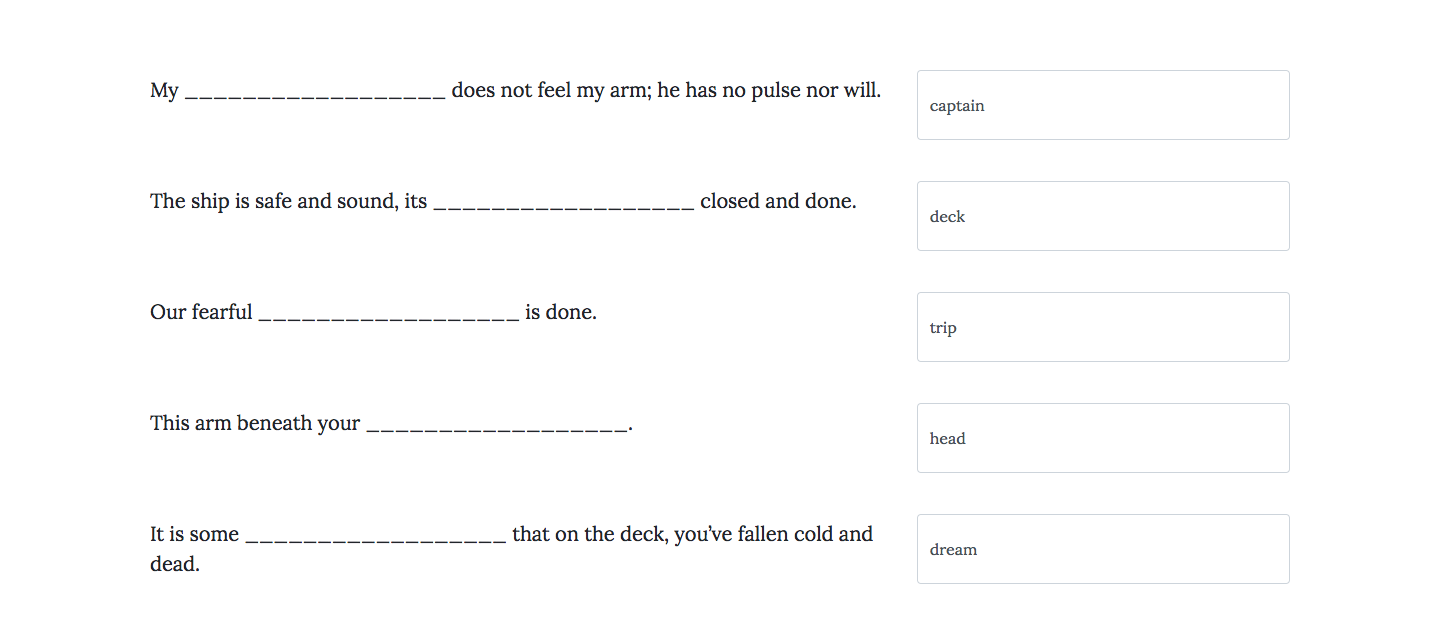This screenshot has height=629, width=1440.
Task: Click the word 'dead.' on the last line
Action: click(x=175, y=564)
